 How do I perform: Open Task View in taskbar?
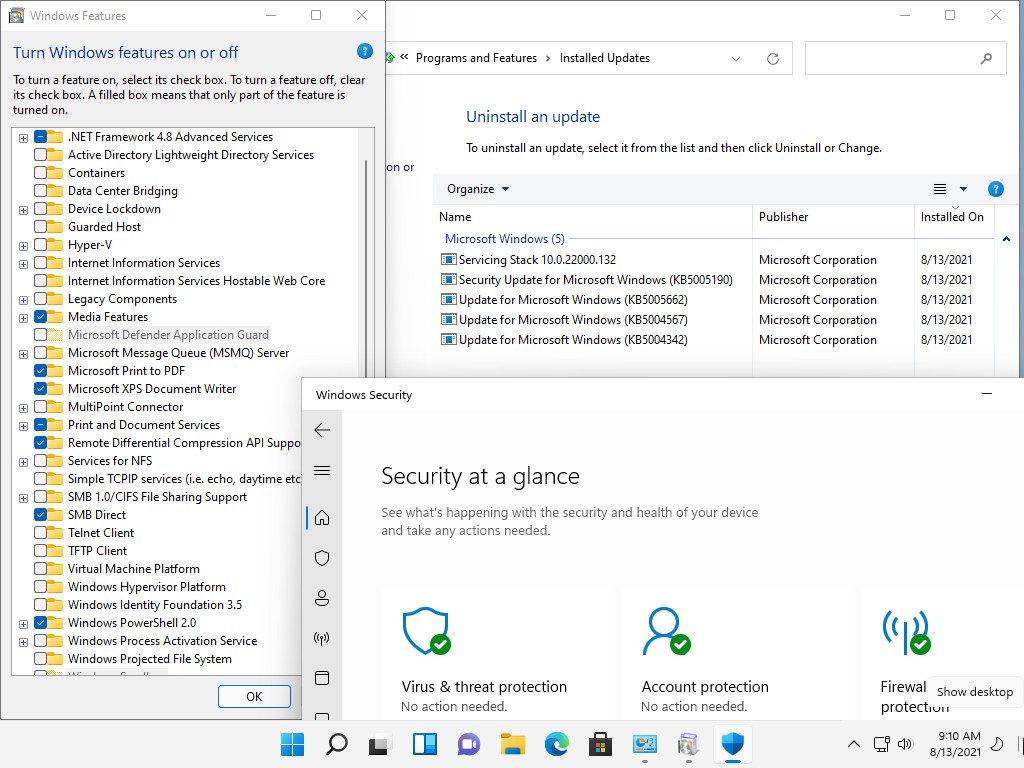(x=380, y=744)
